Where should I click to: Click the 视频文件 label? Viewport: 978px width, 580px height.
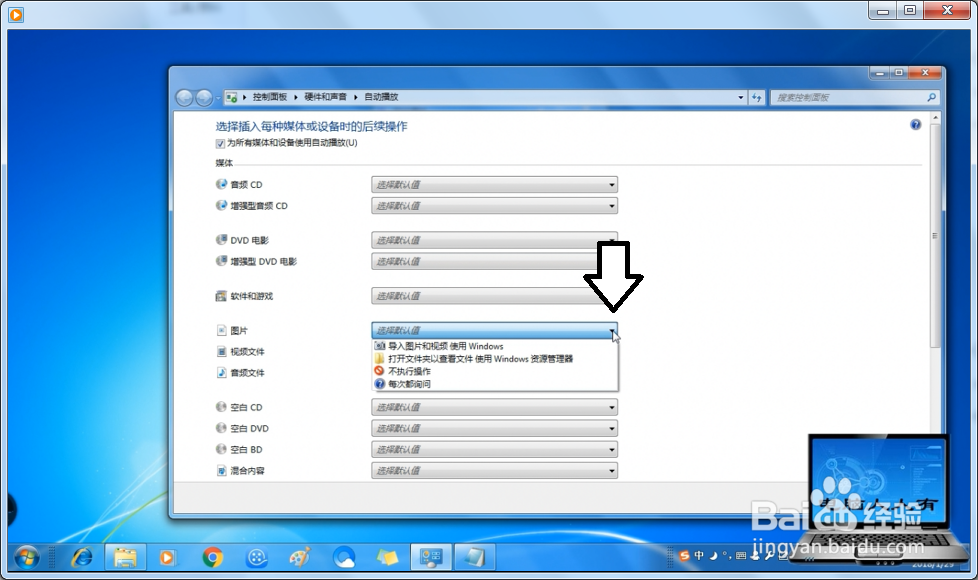coord(248,352)
